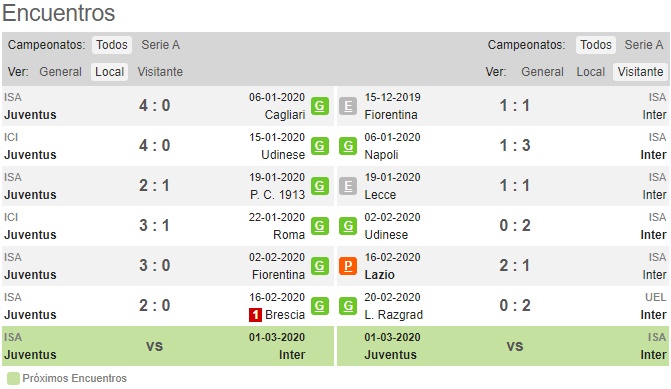Click green Próximos Encuentros legend swatch

coord(13,379)
